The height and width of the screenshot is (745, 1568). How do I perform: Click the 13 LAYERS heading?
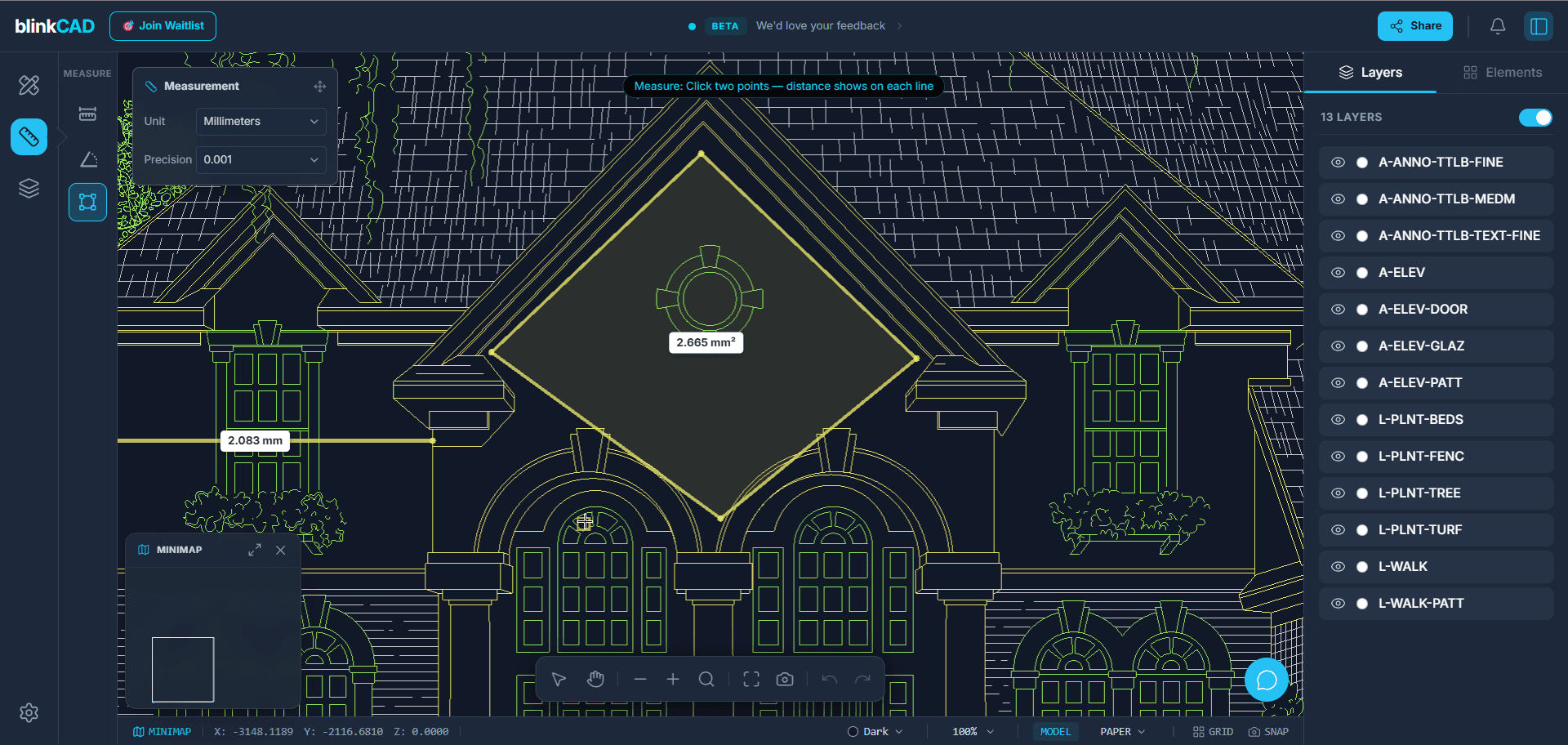pyautogui.click(x=1351, y=118)
